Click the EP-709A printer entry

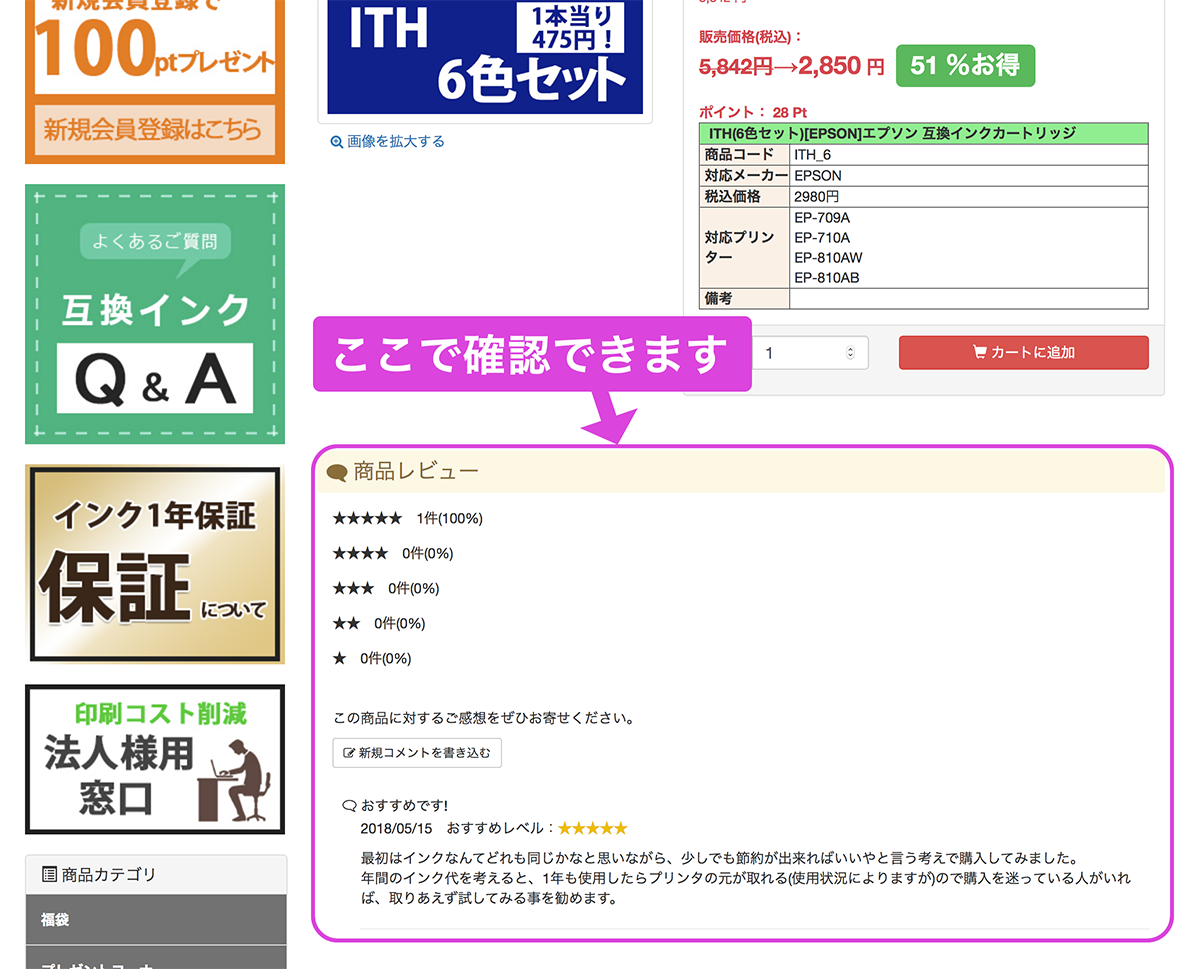(x=822, y=218)
